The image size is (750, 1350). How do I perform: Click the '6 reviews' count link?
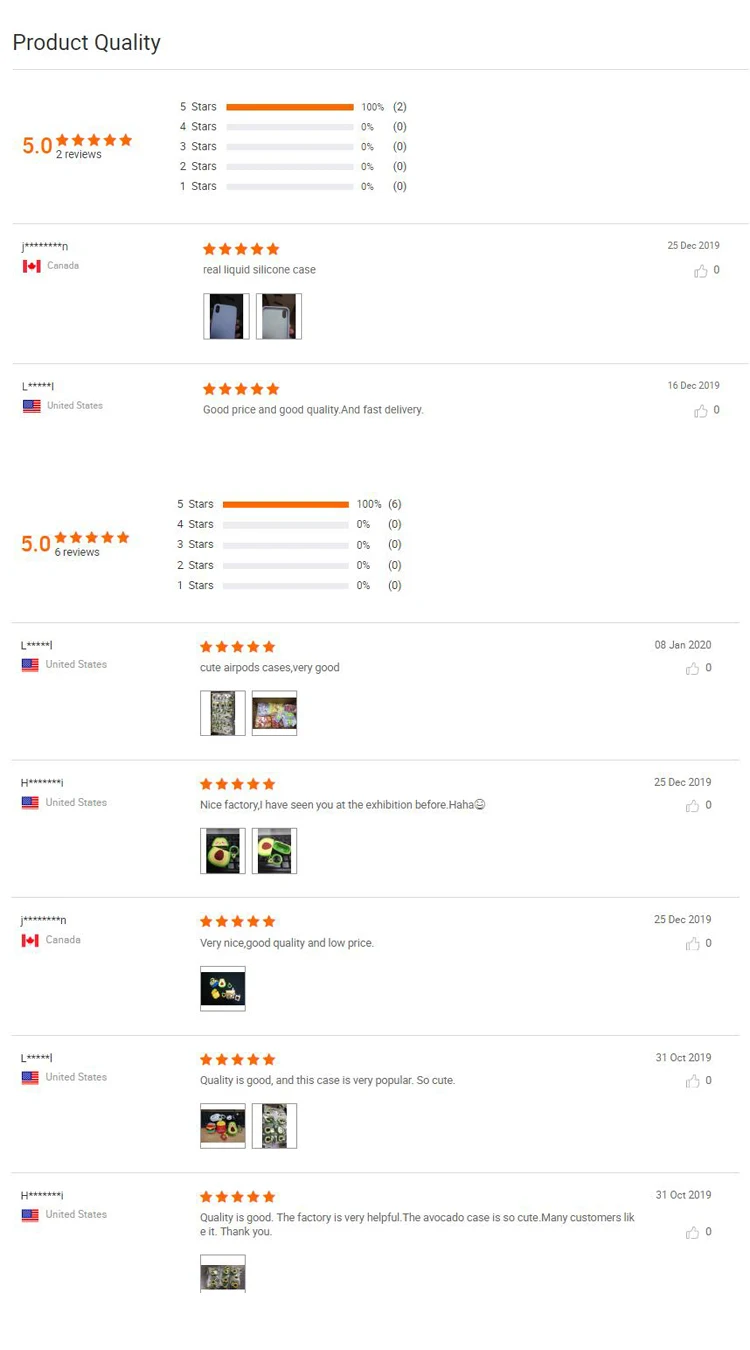[x=77, y=552]
